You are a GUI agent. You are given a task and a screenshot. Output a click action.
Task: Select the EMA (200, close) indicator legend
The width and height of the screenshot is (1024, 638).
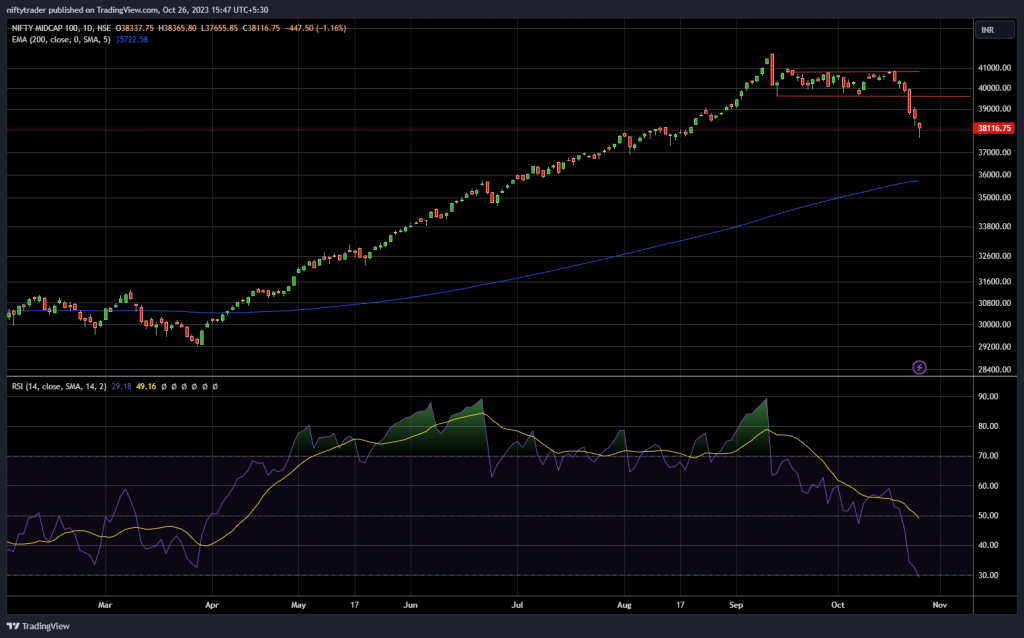tap(61, 40)
